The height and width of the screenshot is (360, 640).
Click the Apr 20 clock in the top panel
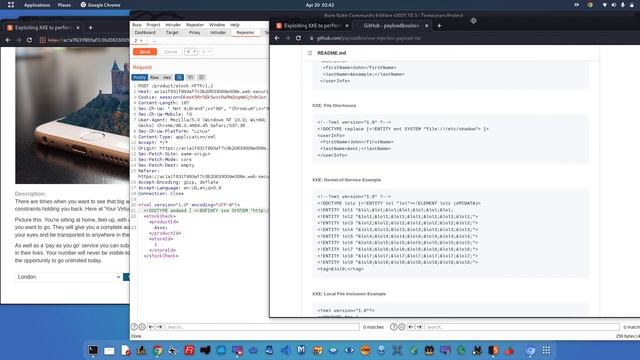click(320, 5)
